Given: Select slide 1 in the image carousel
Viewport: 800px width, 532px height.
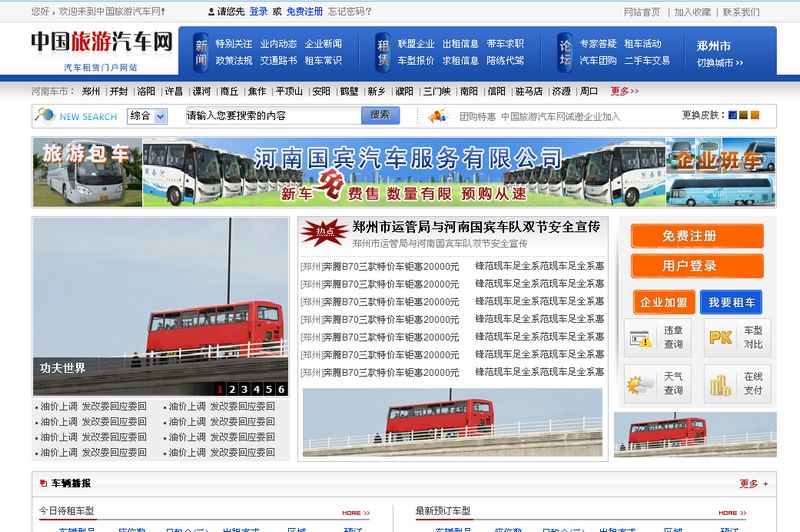Looking at the screenshot, I should coord(220,390).
